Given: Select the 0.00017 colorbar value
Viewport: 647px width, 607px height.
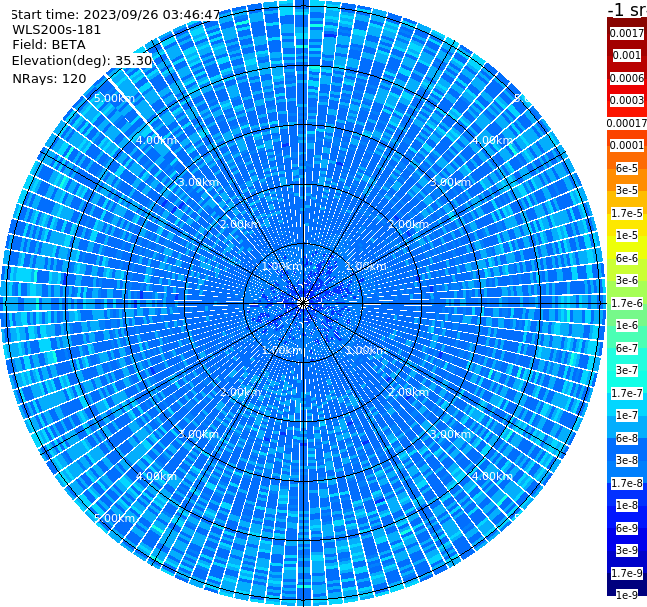Looking at the screenshot, I should click(627, 123).
